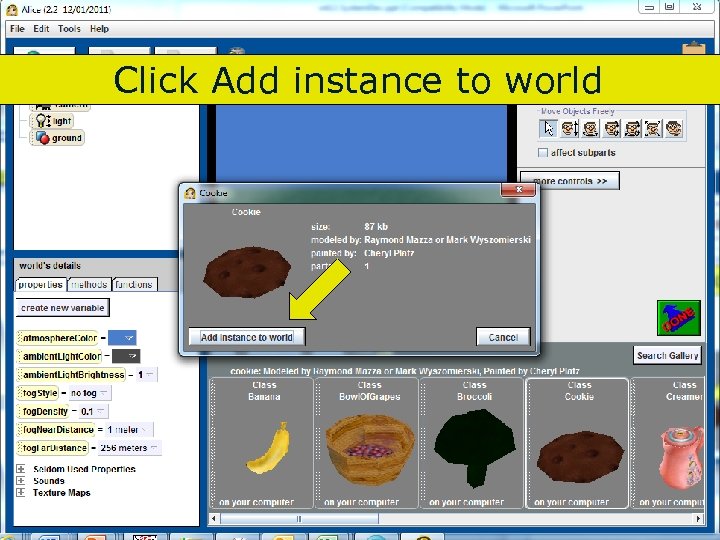Select the tumble objects tool
This screenshot has height=540, width=720.
(632, 129)
